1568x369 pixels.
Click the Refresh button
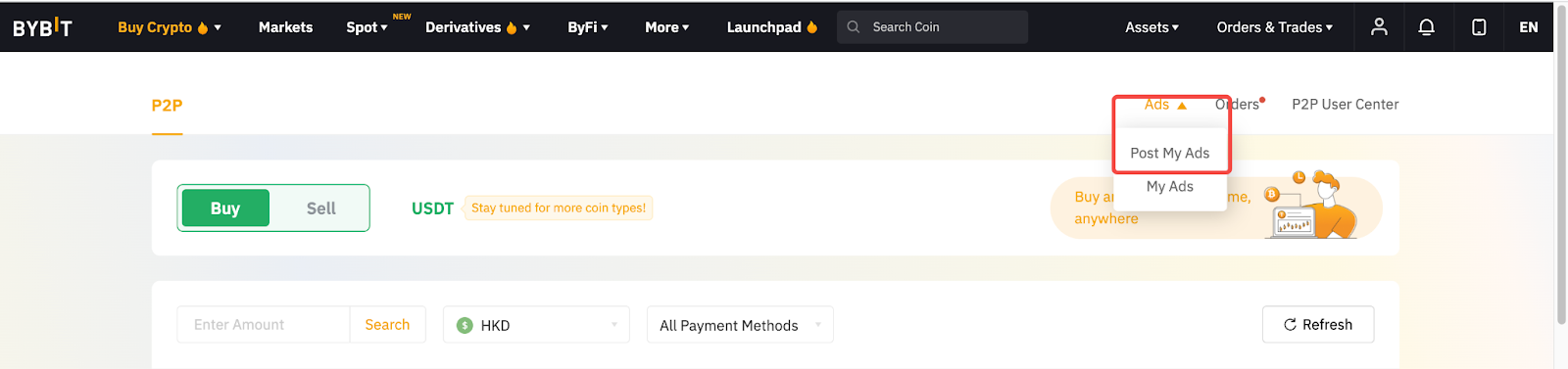click(x=1318, y=325)
